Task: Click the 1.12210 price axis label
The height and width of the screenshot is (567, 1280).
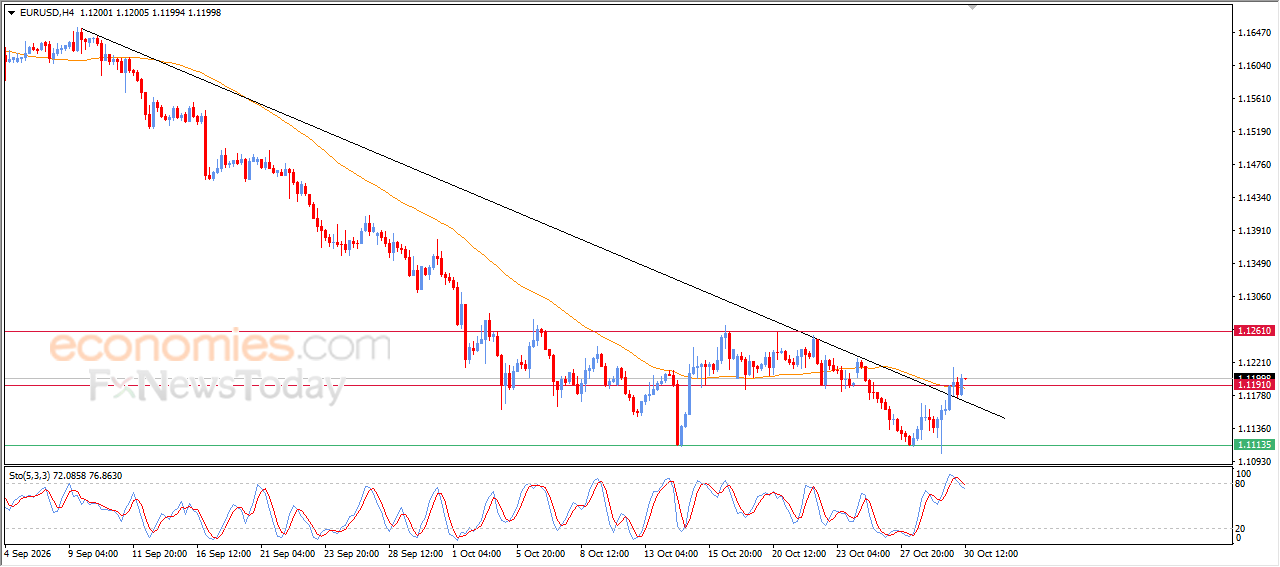Action: pos(1253,363)
